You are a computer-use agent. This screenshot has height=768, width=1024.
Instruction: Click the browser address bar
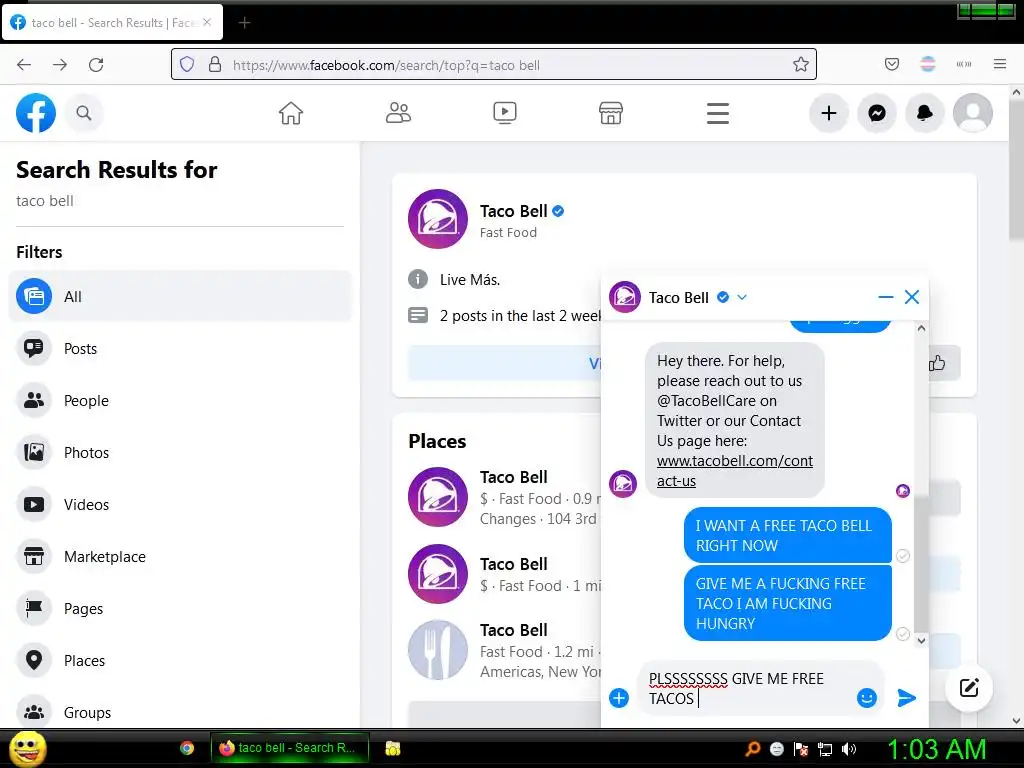point(493,65)
